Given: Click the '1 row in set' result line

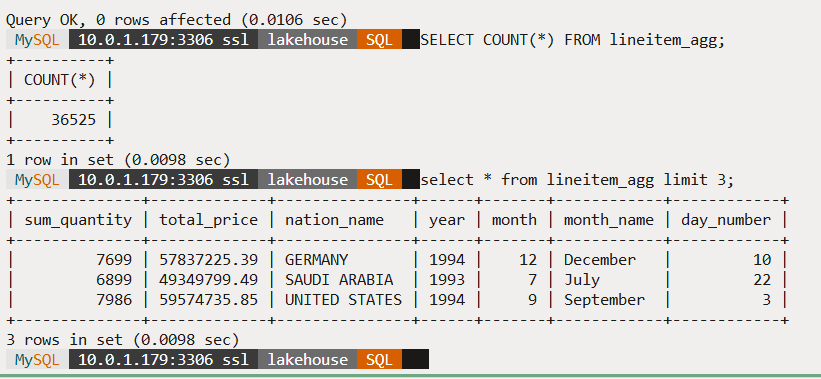Looking at the screenshot, I should (118, 160).
